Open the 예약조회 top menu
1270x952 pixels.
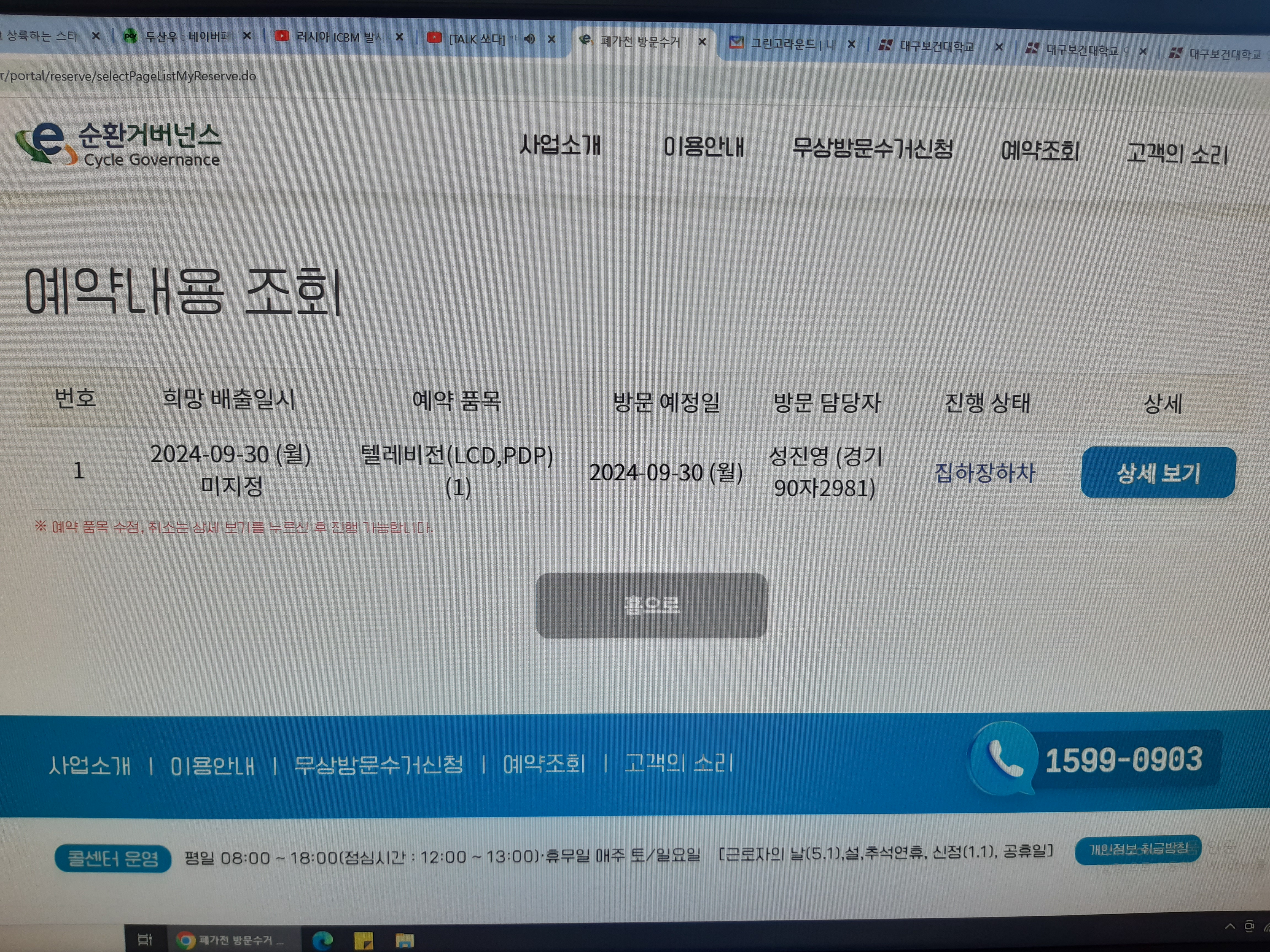(x=1040, y=151)
